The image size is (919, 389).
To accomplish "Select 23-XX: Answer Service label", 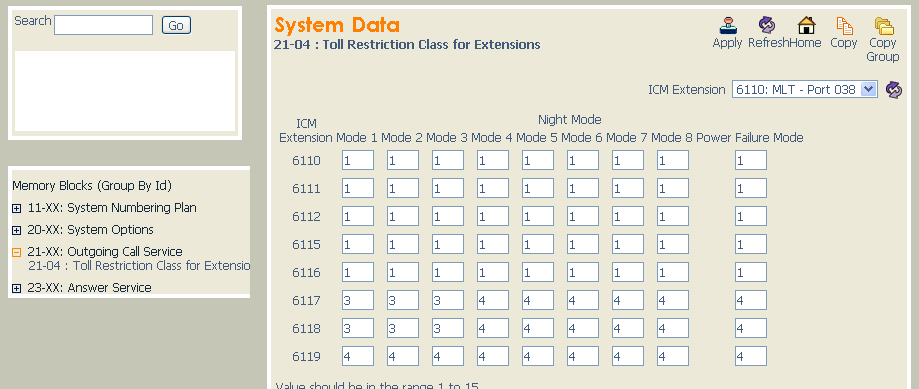I will [89, 288].
